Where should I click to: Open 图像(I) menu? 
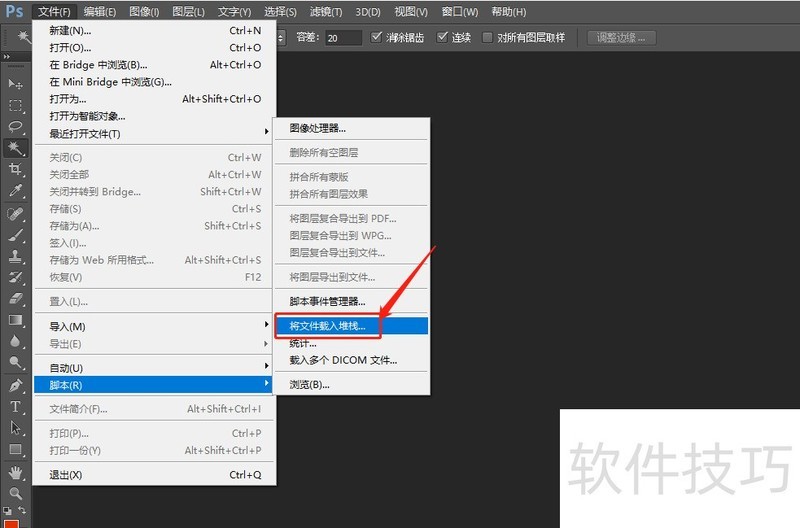144,11
